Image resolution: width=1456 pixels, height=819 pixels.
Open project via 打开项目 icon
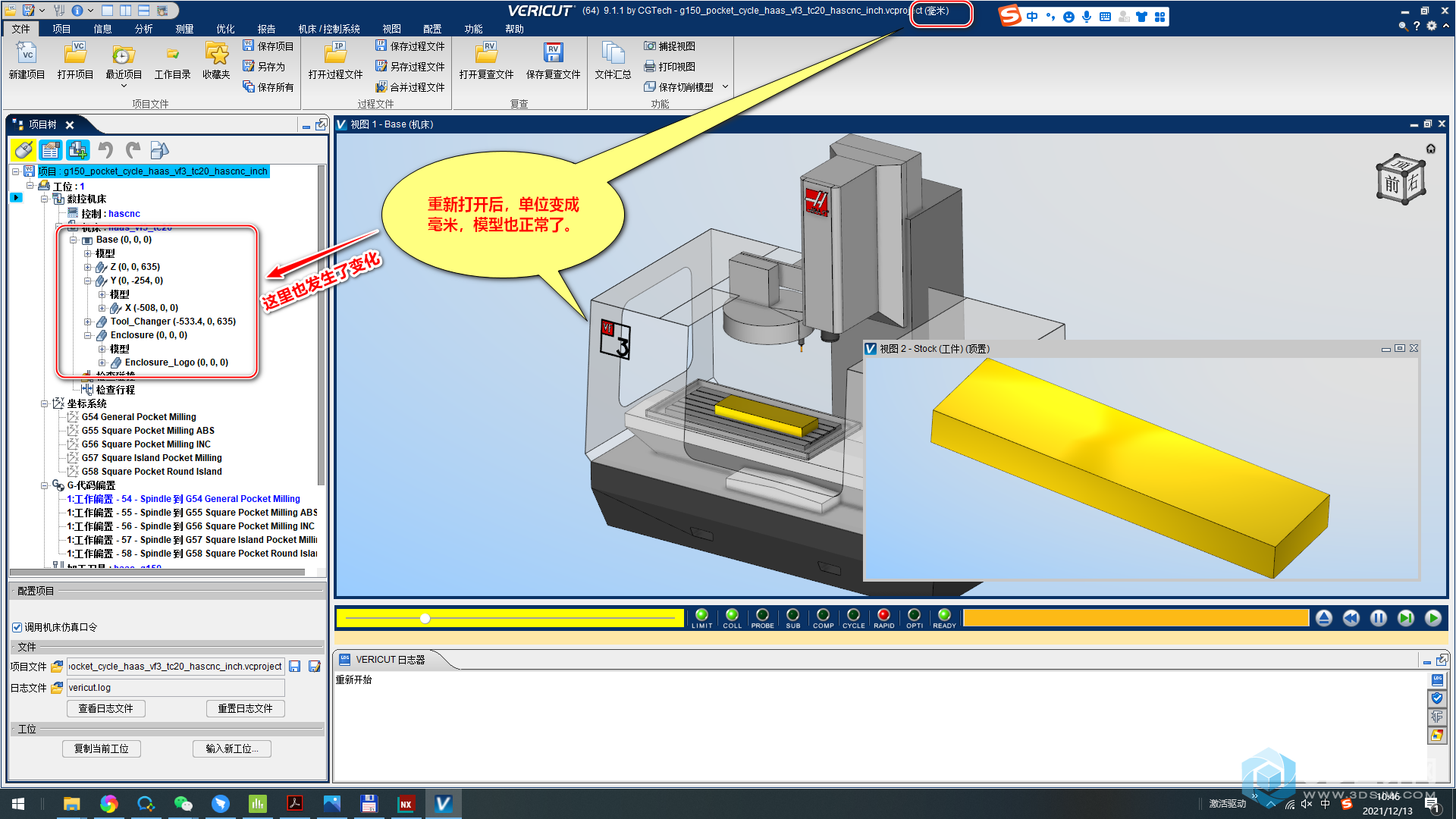tap(75, 60)
